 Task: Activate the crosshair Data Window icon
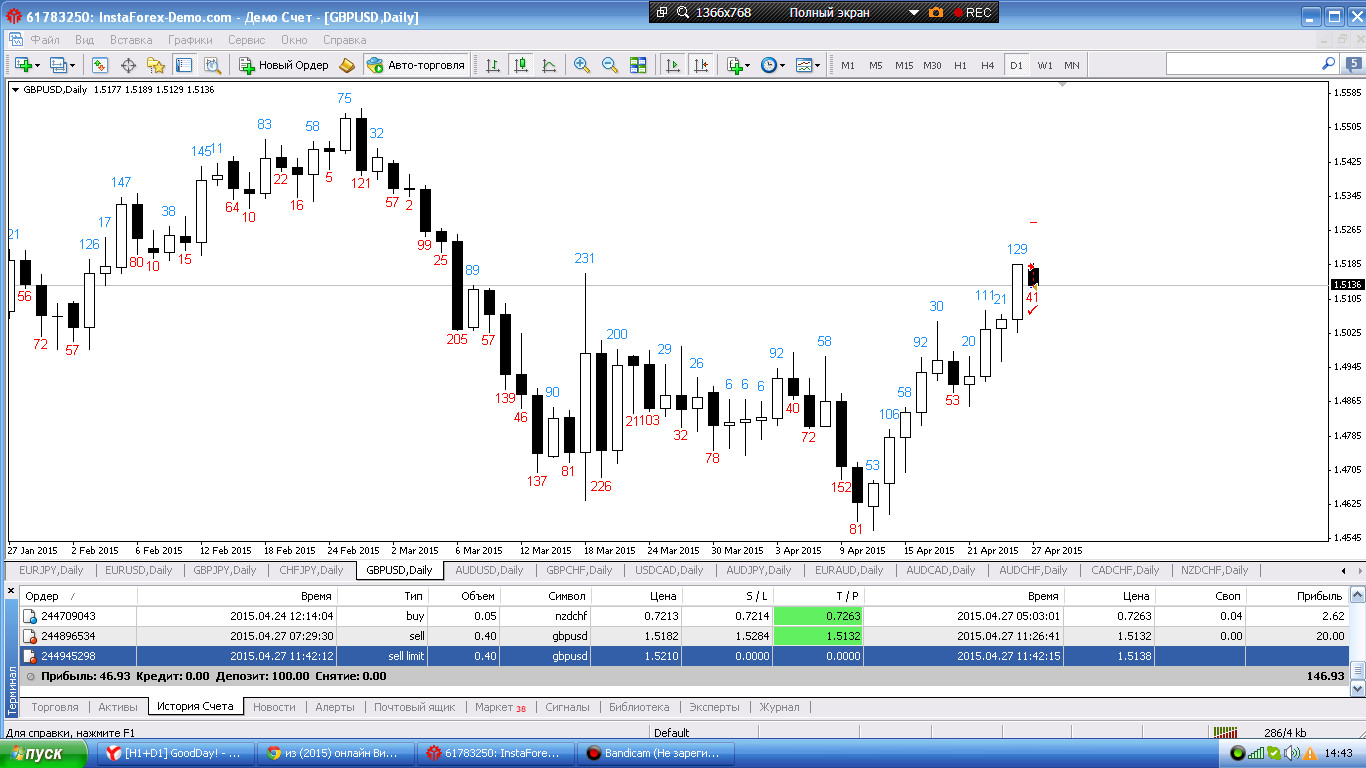tap(128, 65)
